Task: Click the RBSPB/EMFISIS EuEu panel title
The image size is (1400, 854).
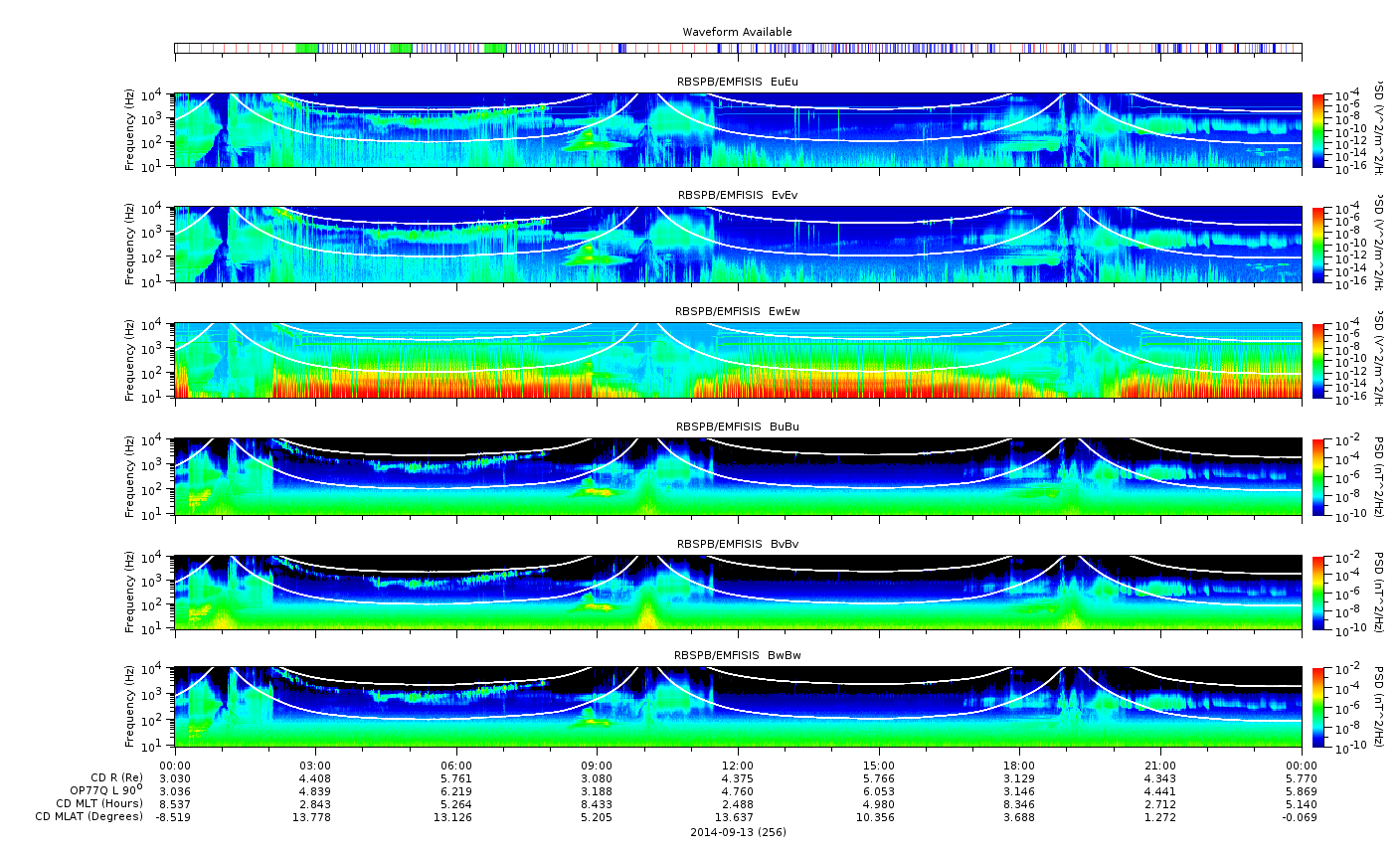Action: pos(737,82)
